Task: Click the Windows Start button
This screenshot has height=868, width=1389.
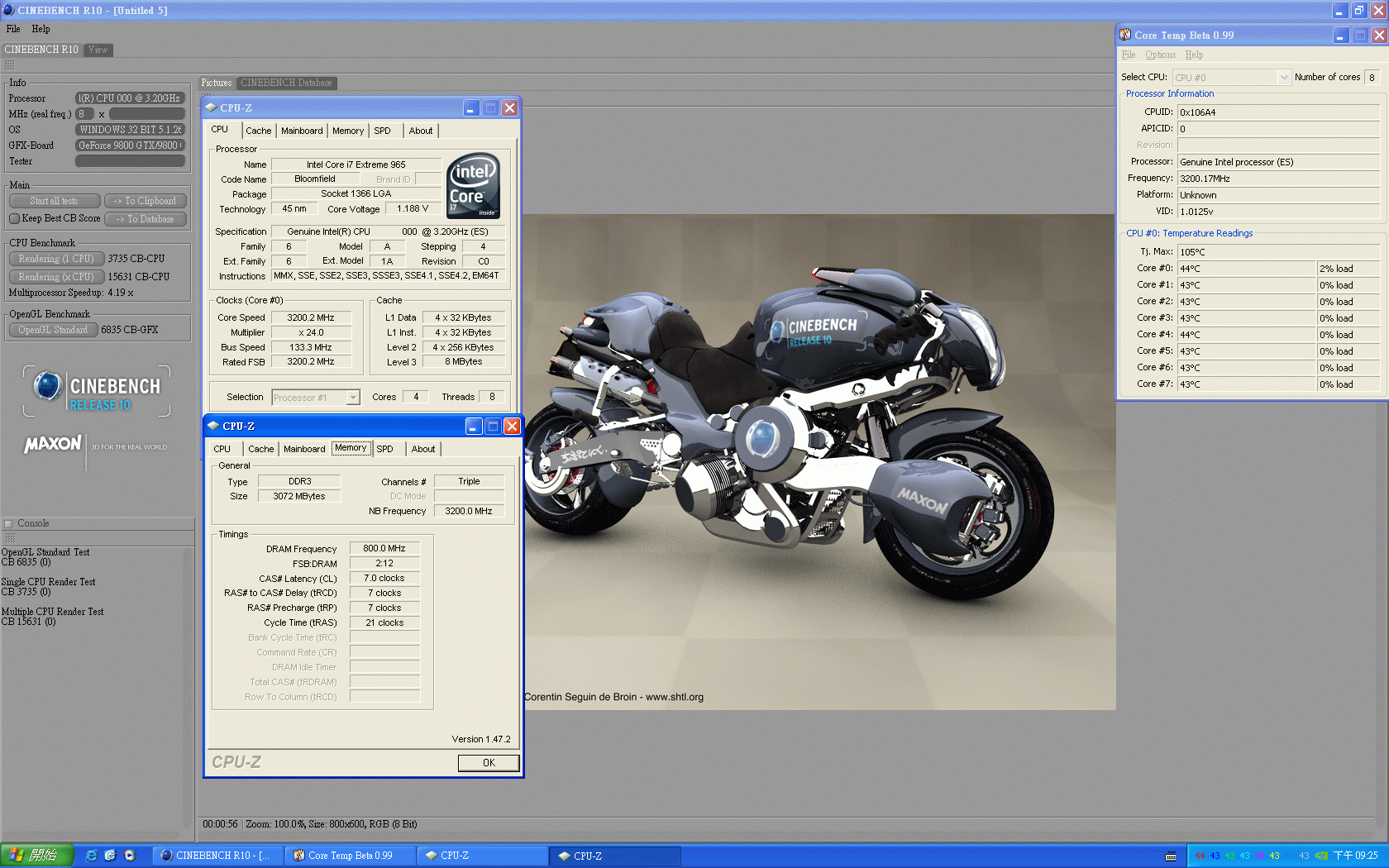Action: 37,856
